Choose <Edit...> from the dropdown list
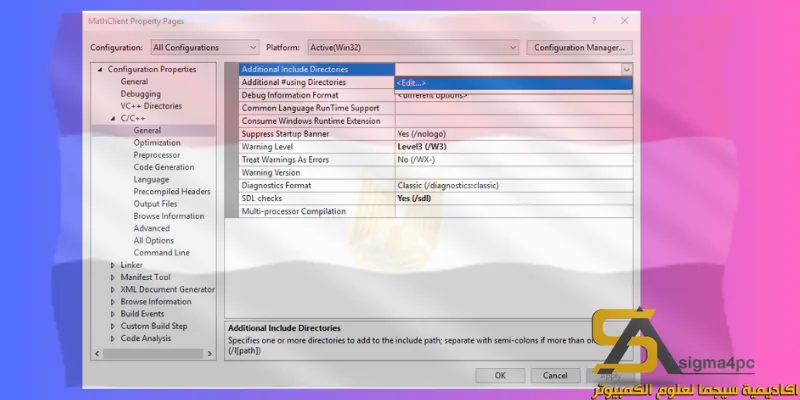 [x=513, y=83]
